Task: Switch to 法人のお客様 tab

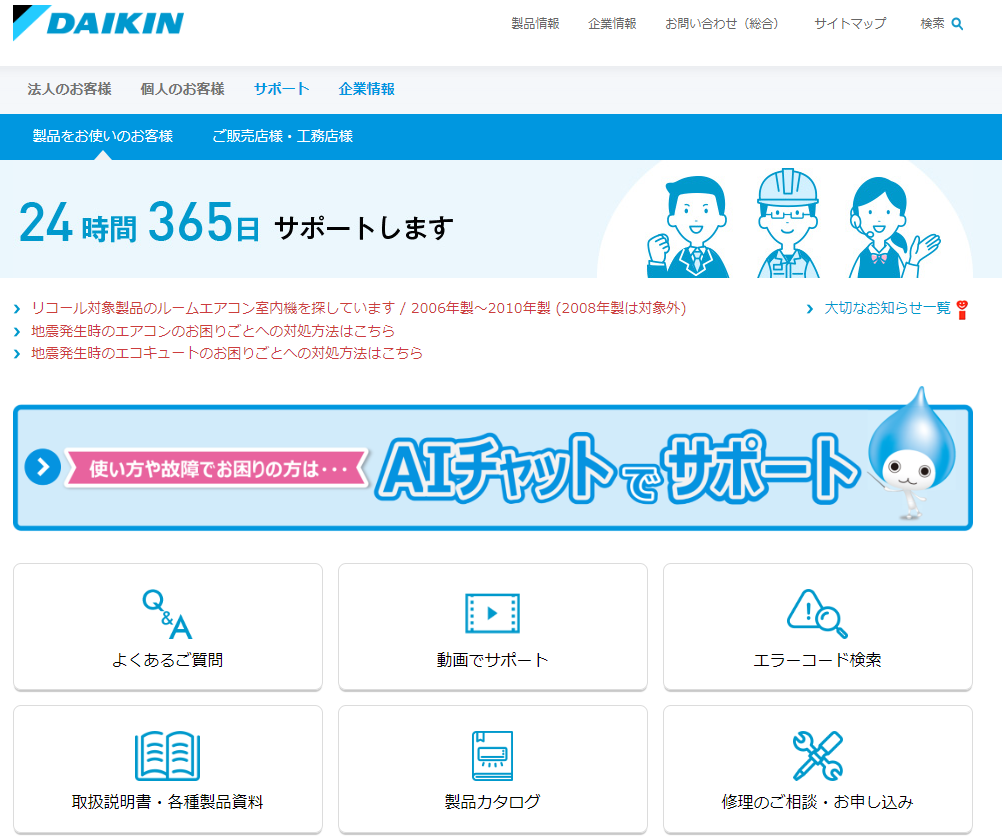Action: tap(69, 89)
